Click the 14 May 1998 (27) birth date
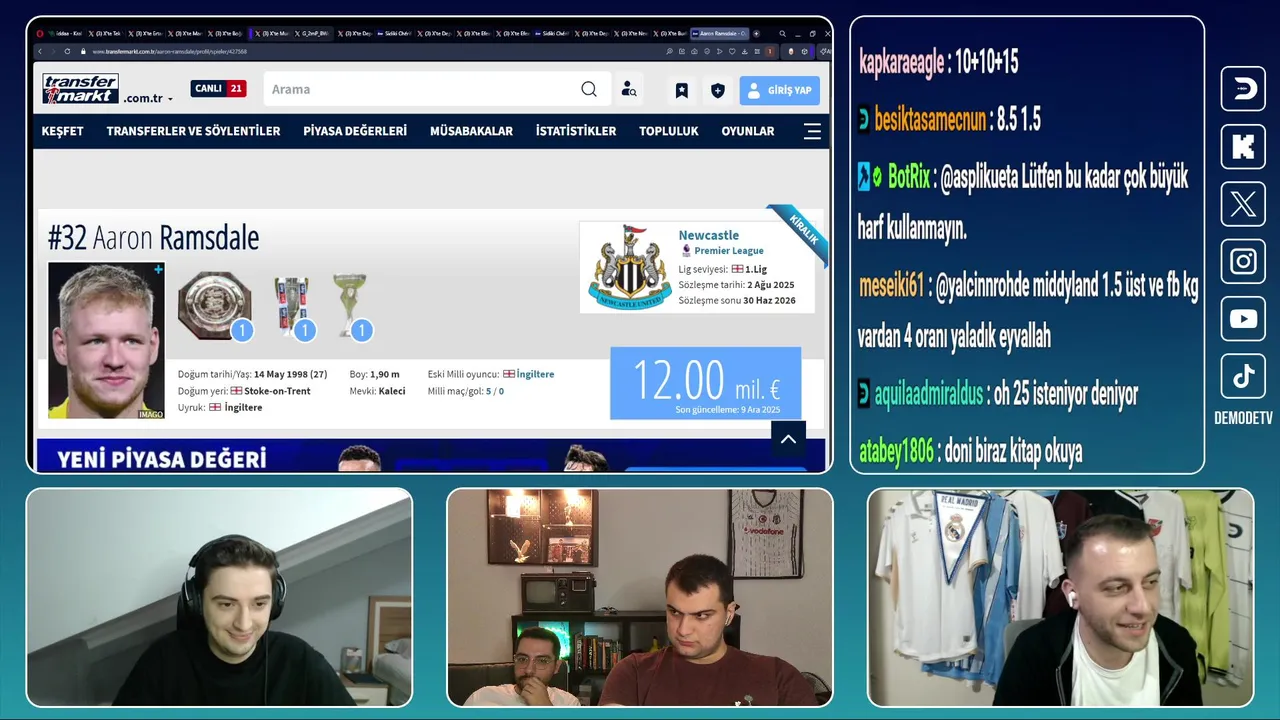Screen dimensions: 1280x720 coord(290,374)
